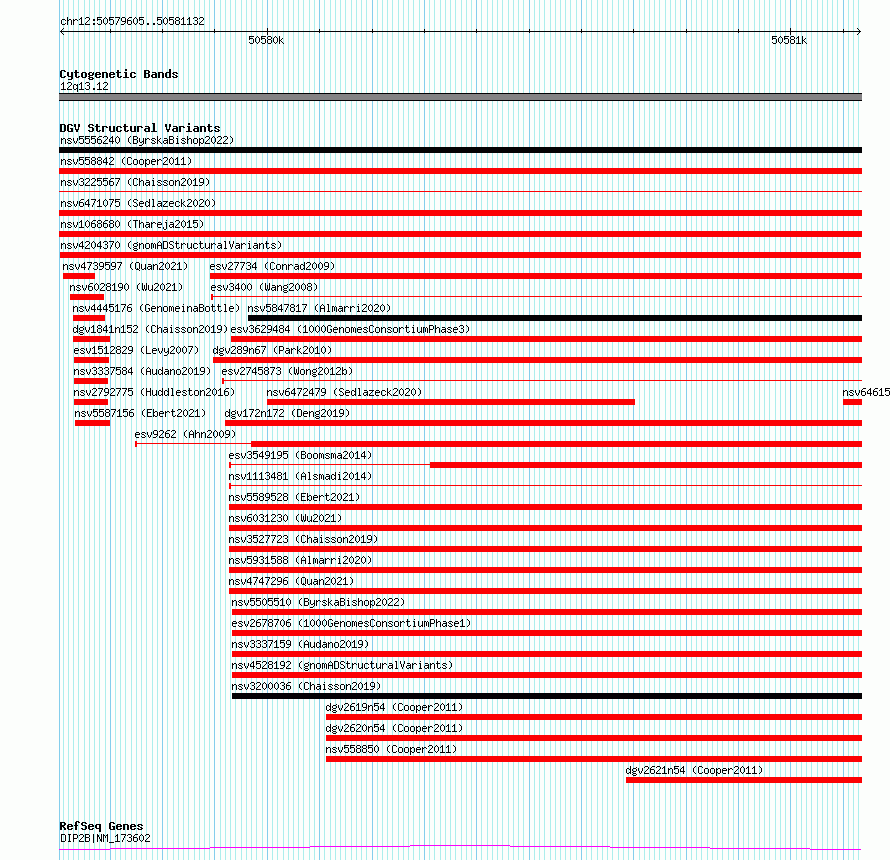890x860 pixels.
Task: Open esv3400 (Wang2008) variant label
Action: [x=264, y=287]
